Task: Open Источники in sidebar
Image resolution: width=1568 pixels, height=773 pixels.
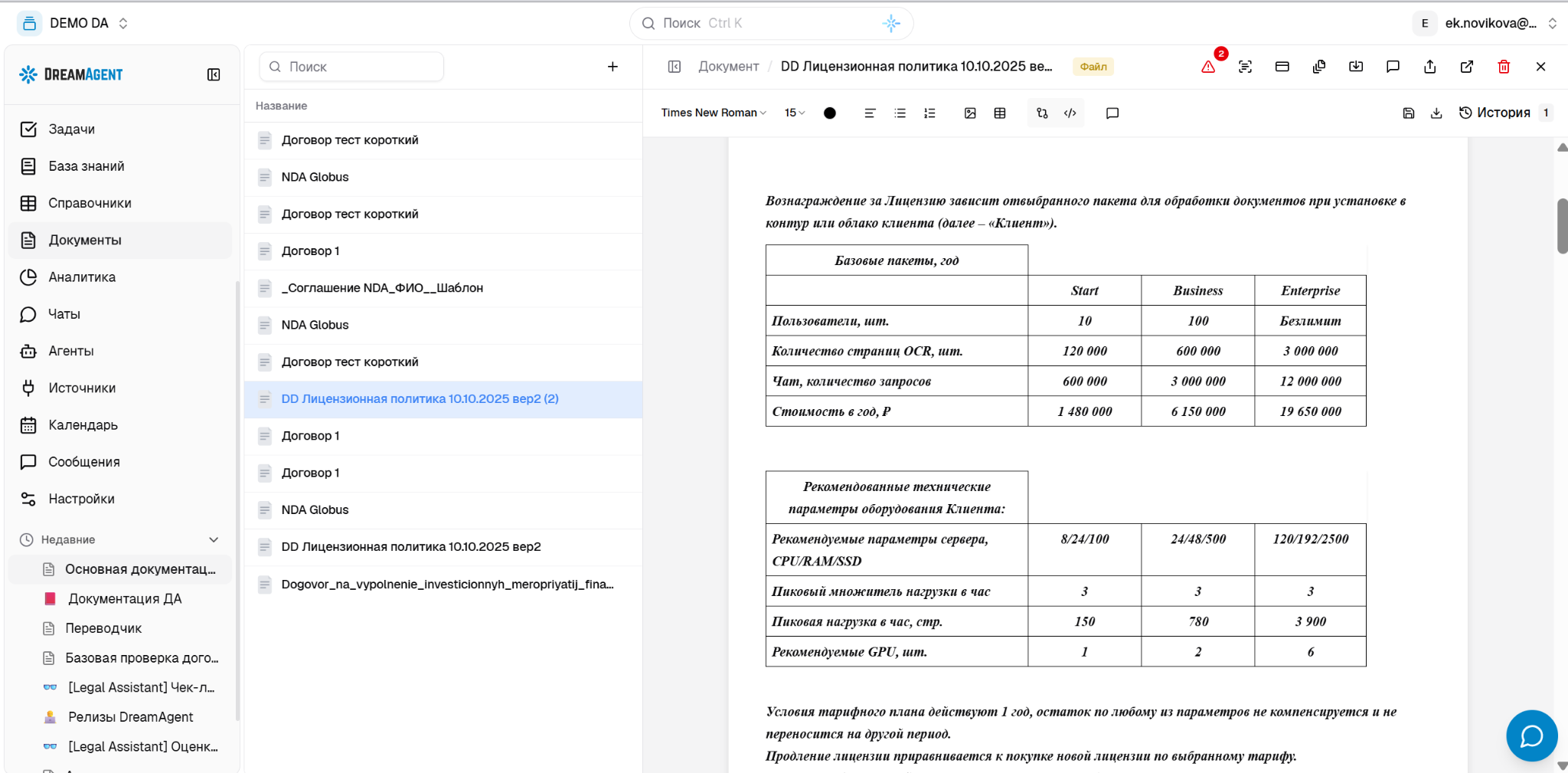Action: click(120, 388)
